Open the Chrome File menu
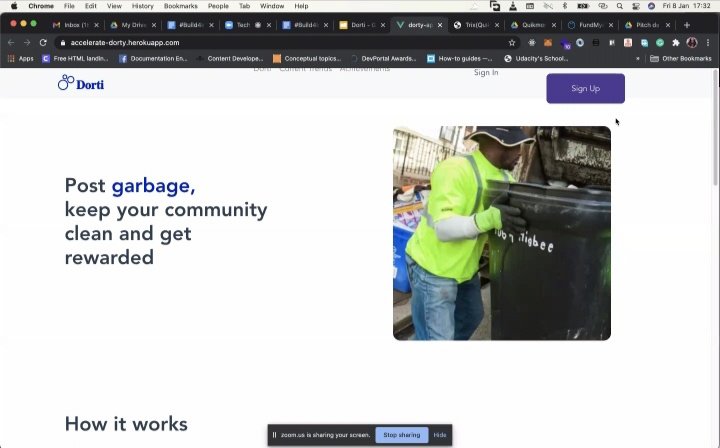Screen dimensions: 720x448 coord(69,6)
